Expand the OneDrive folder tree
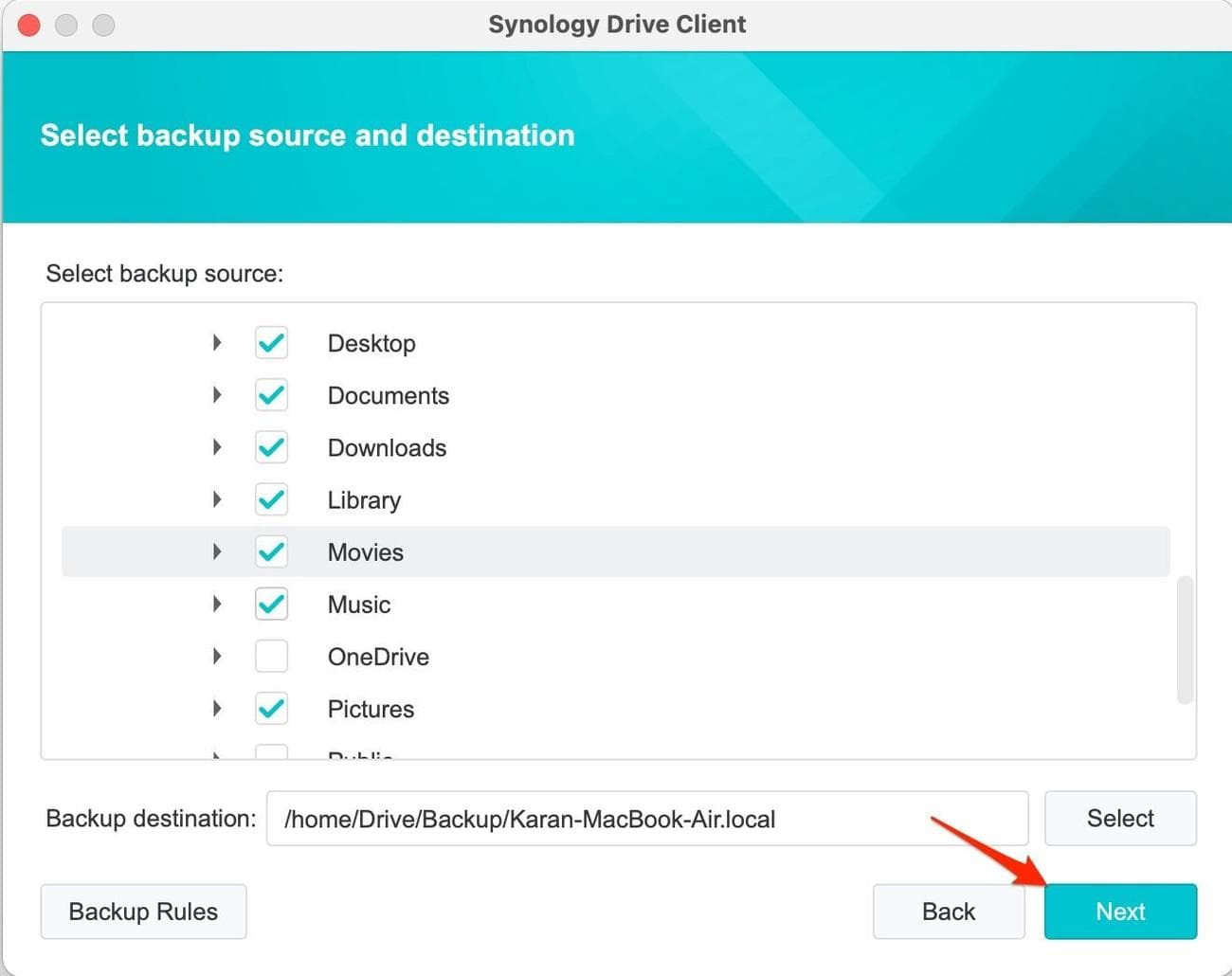1232x976 pixels. [216, 656]
